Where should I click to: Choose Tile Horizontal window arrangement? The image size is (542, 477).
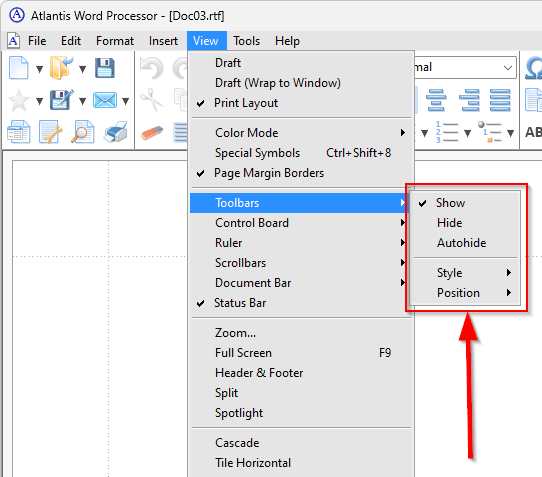coord(301,463)
